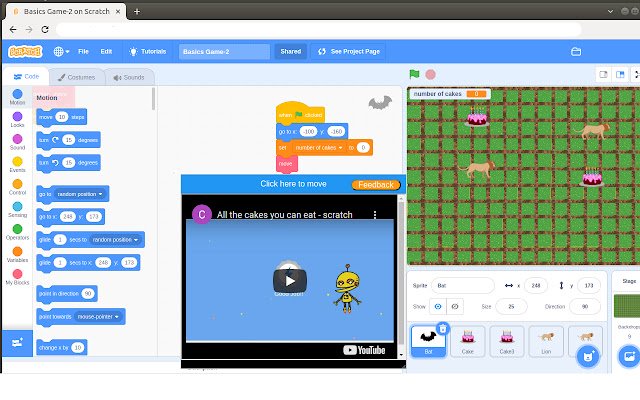Screen dimensions: 640x400
Task: Open number of cakes dropdown in set block
Action: [319, 148]
